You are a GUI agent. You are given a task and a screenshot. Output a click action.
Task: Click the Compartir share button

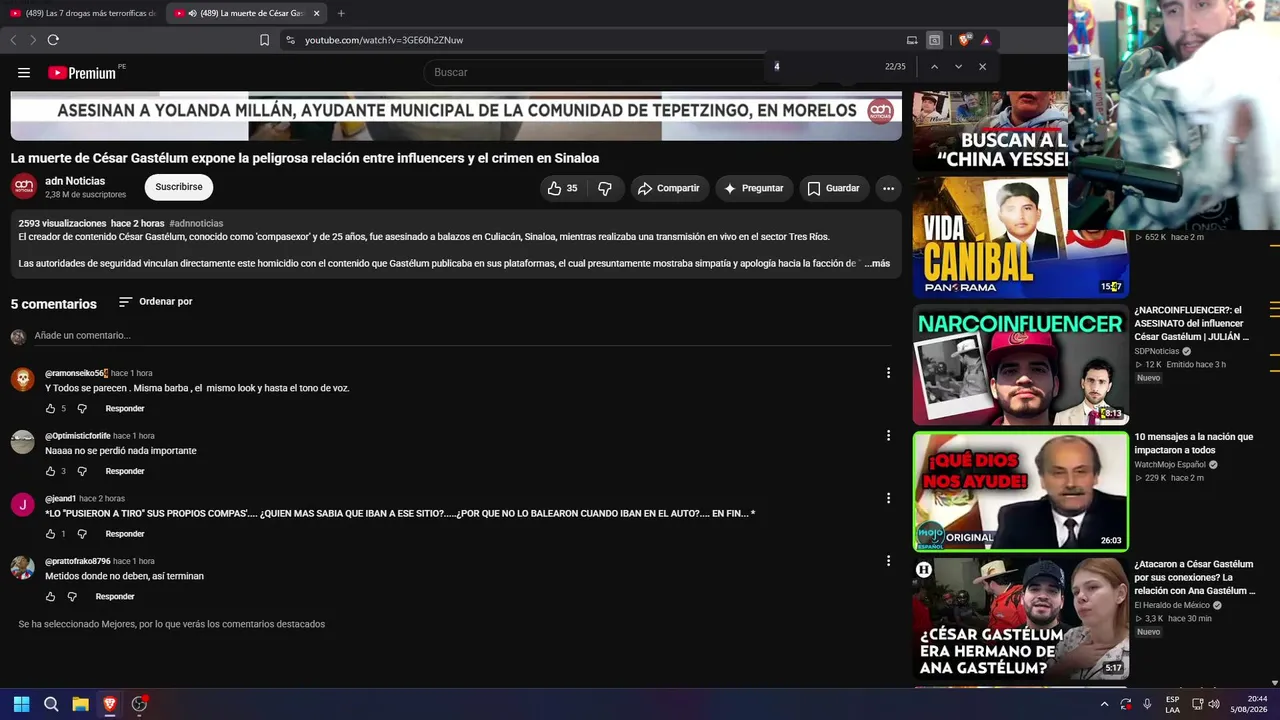pyautogui.click(x=669, y=188)
